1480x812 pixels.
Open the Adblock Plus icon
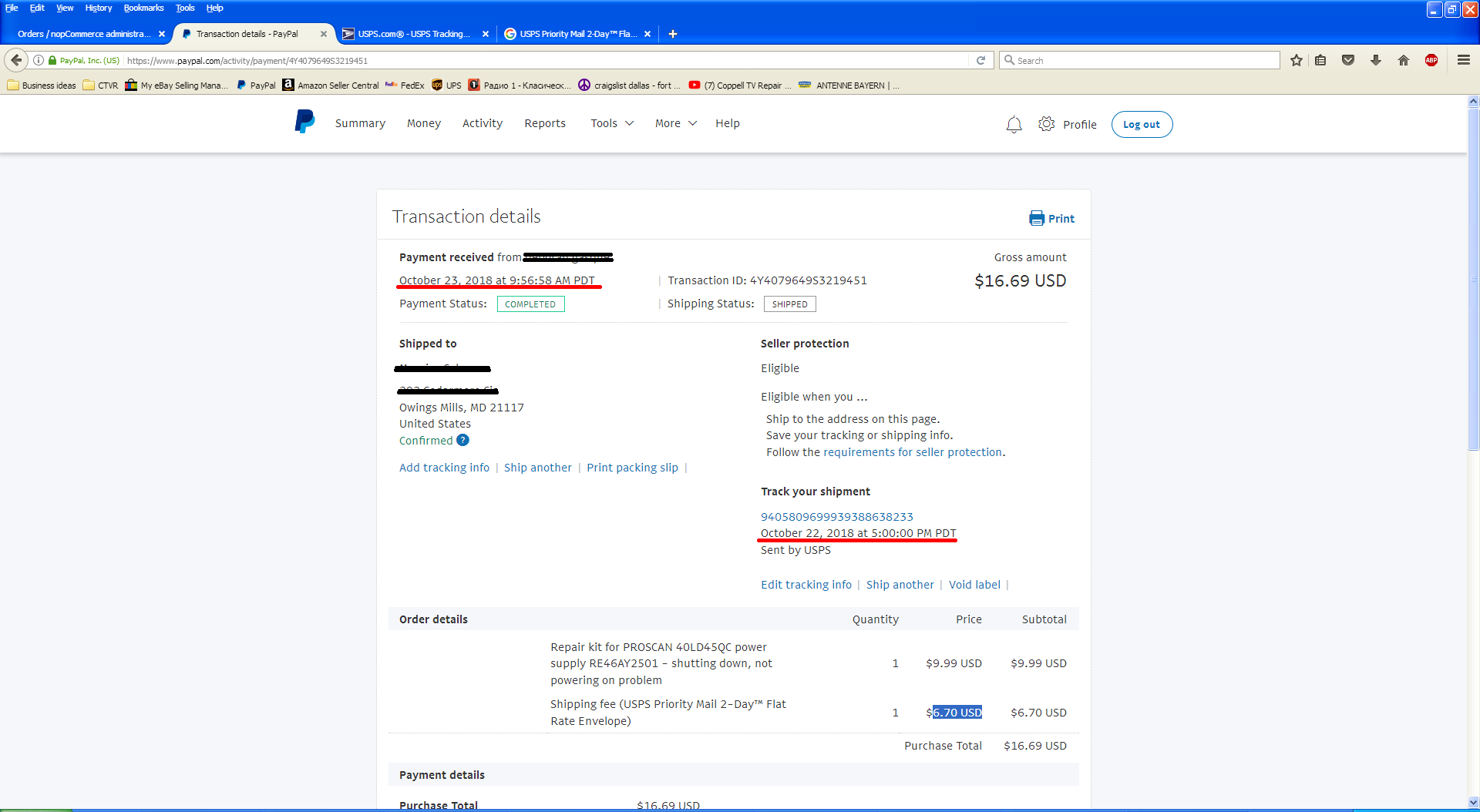(1431, 60)
